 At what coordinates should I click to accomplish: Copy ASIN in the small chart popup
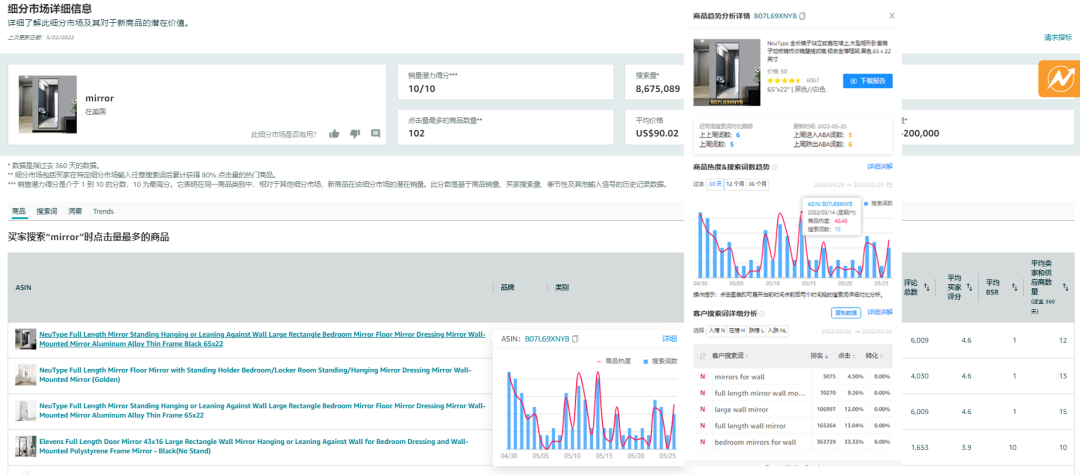576,339
